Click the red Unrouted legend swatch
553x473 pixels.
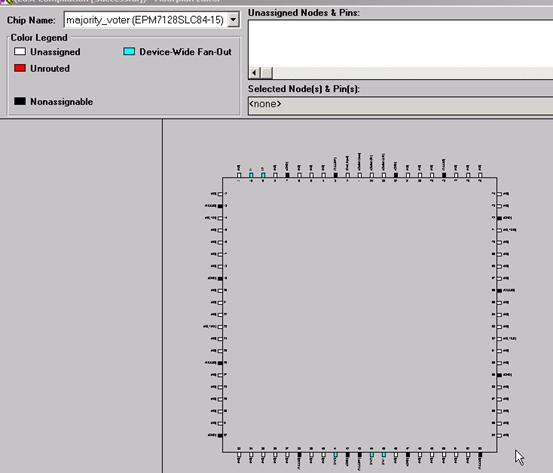point(20,68)
